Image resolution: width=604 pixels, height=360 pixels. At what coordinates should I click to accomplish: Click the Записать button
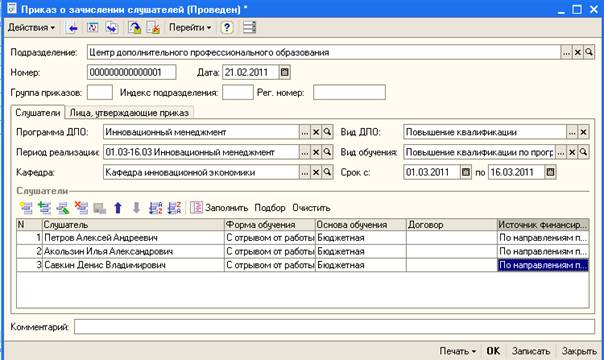coord(531,351)
